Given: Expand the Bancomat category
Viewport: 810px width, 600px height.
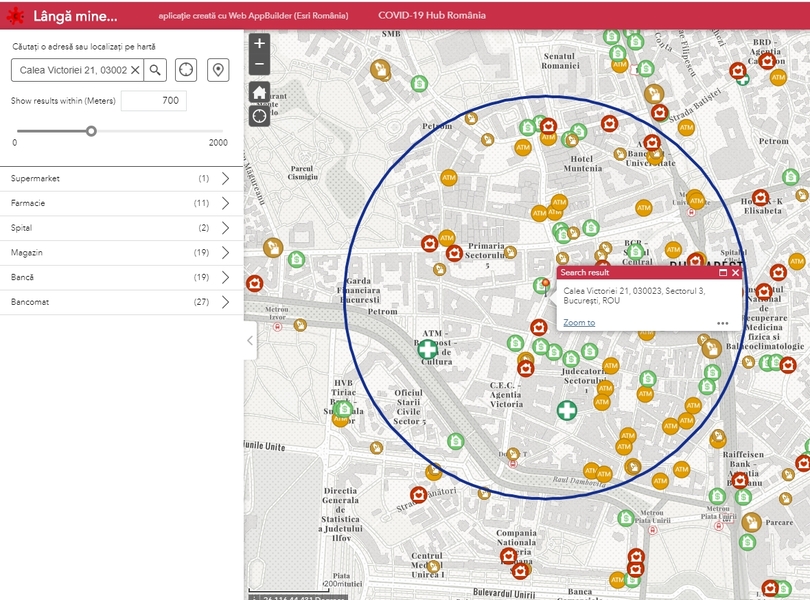Looking at the screenshot, I should coord(225,302).
